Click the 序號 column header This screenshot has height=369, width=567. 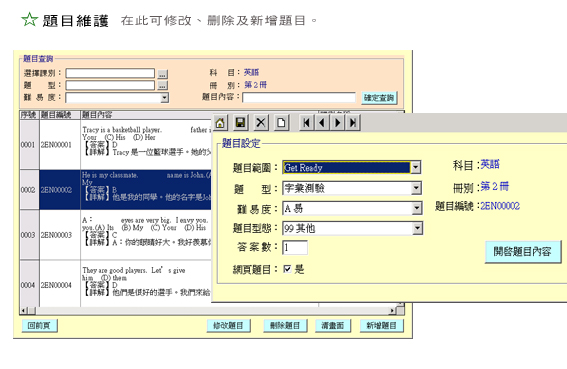pos(29,115)
